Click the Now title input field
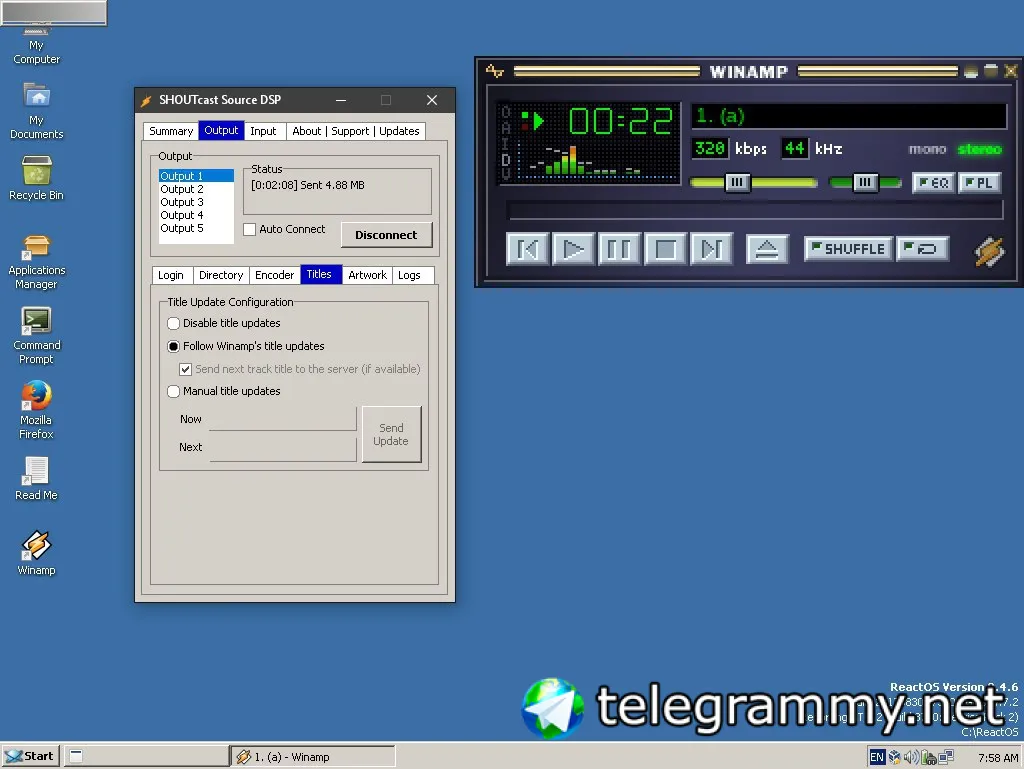 [283, 419]
